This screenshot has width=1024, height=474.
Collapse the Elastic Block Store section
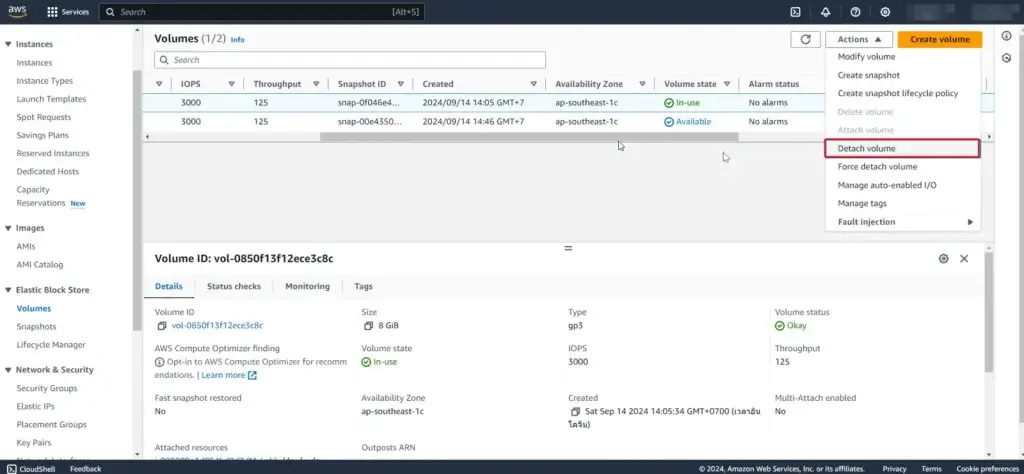[x=8, y=290]
